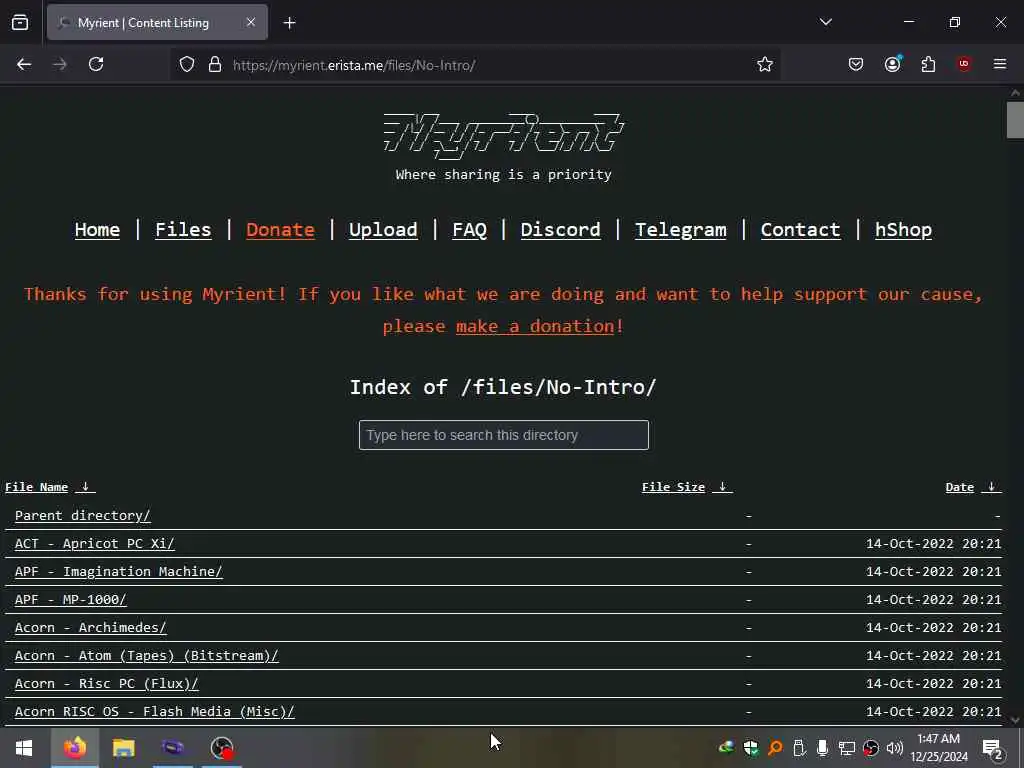Viewport: 1024px width, 768px height.
Task: Open APF - MP-1000/ folder
Action: (71, 600)
